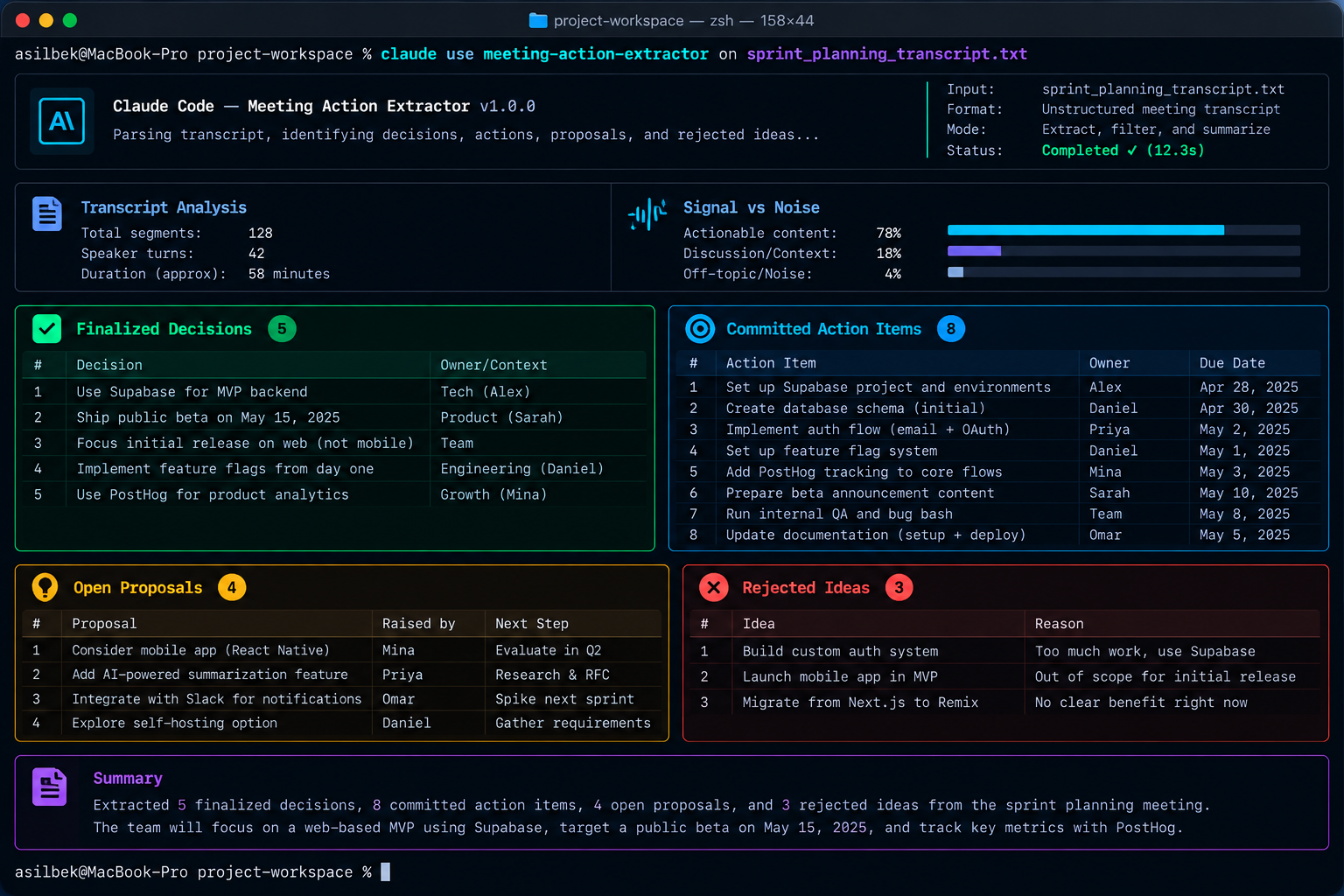Click the 'Growth (Mina)' owner cell
1344x896 pixels.
point(493,494)
